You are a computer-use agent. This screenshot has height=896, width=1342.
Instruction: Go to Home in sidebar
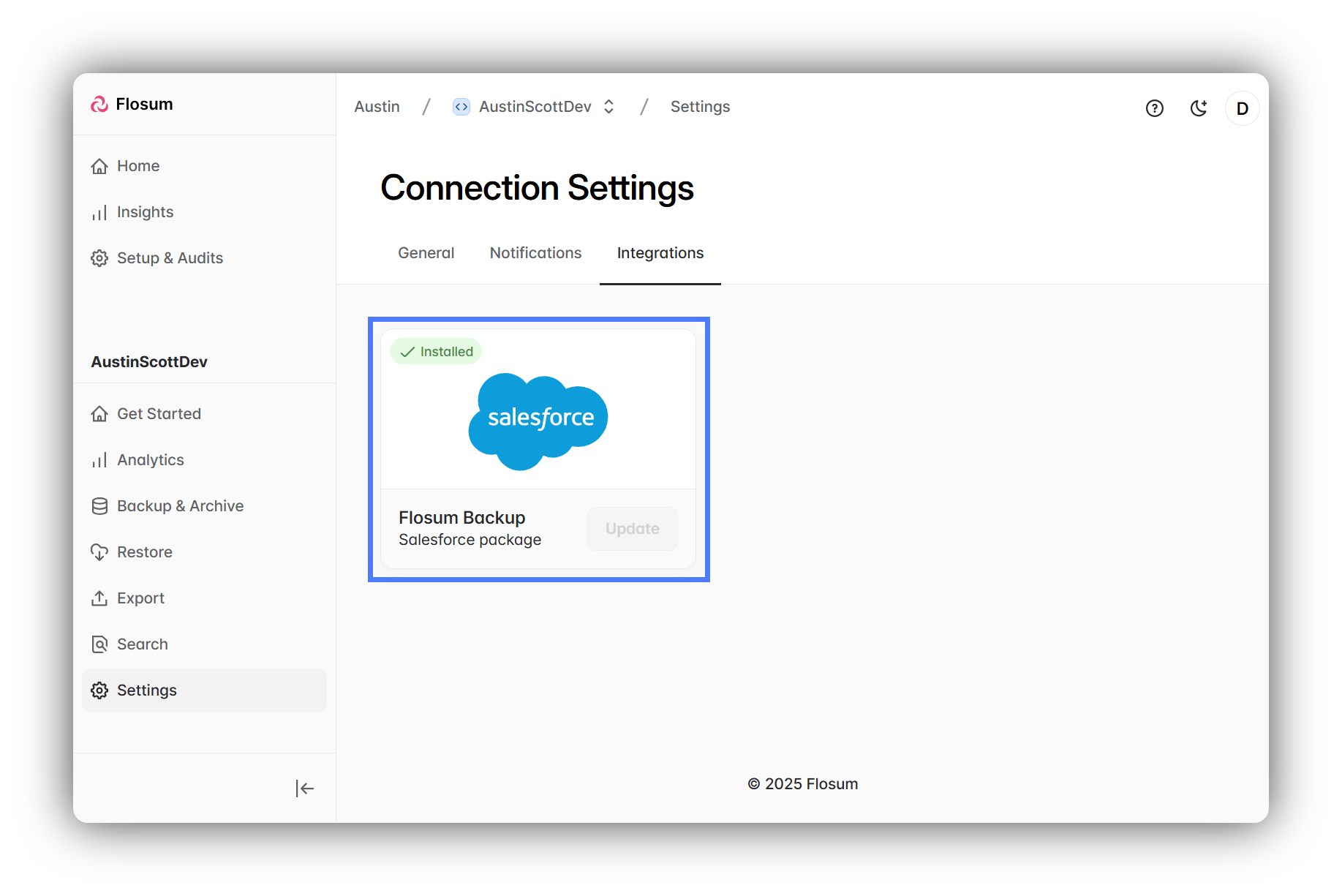[x=137, y=166]
